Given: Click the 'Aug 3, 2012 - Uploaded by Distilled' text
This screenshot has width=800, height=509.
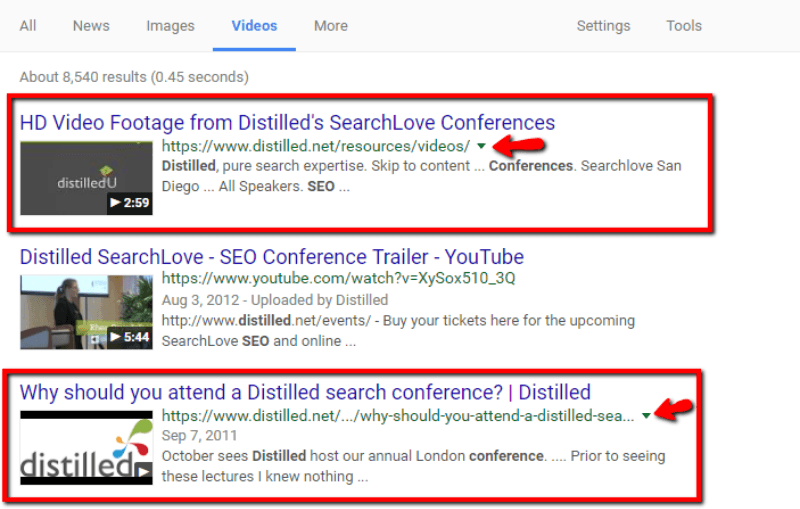Looking at the screenshot, I should (275, 300).
